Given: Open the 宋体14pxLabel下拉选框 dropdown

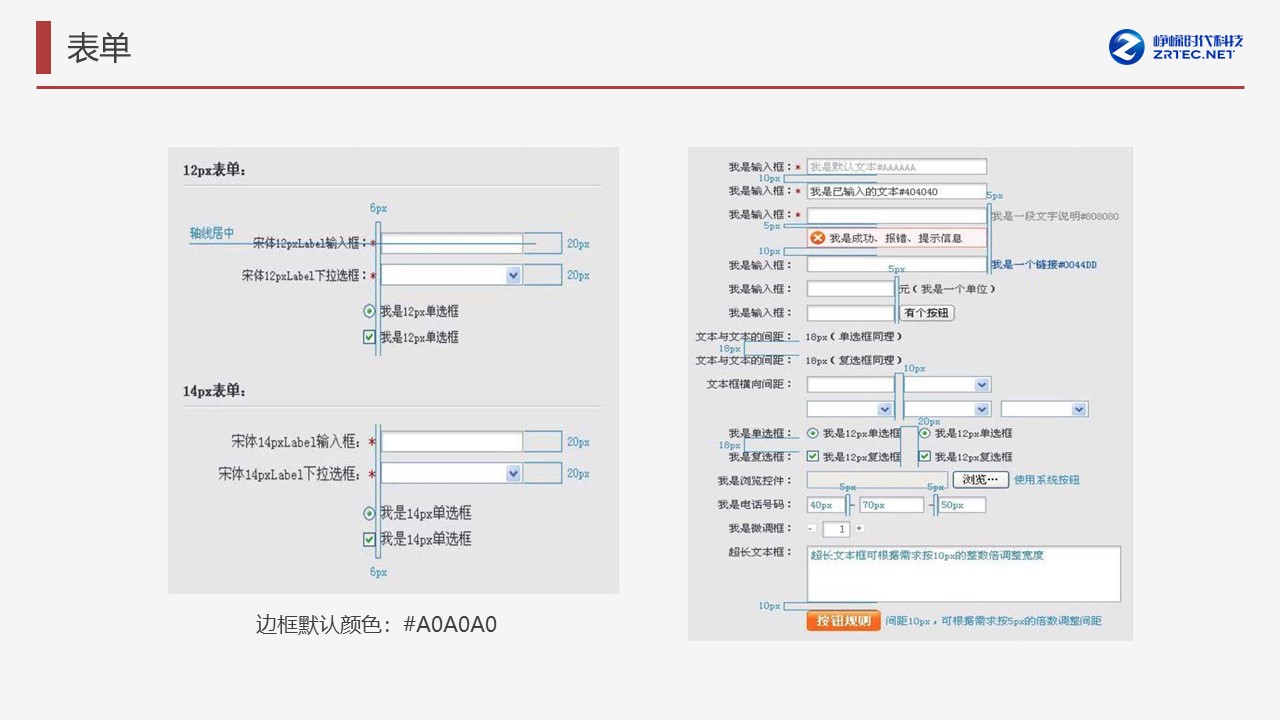Looking at the screenshot, I should (513, 473).
